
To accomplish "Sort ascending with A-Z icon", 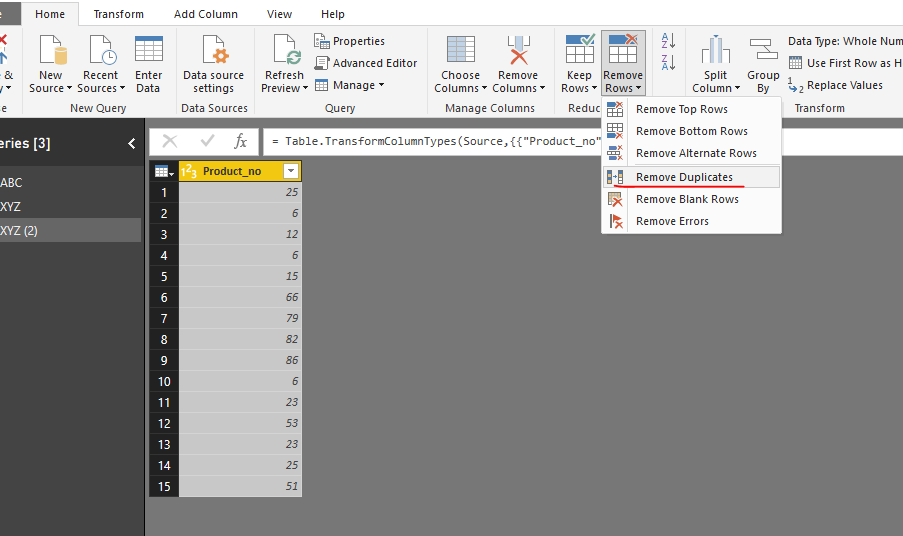I will 668,40.
